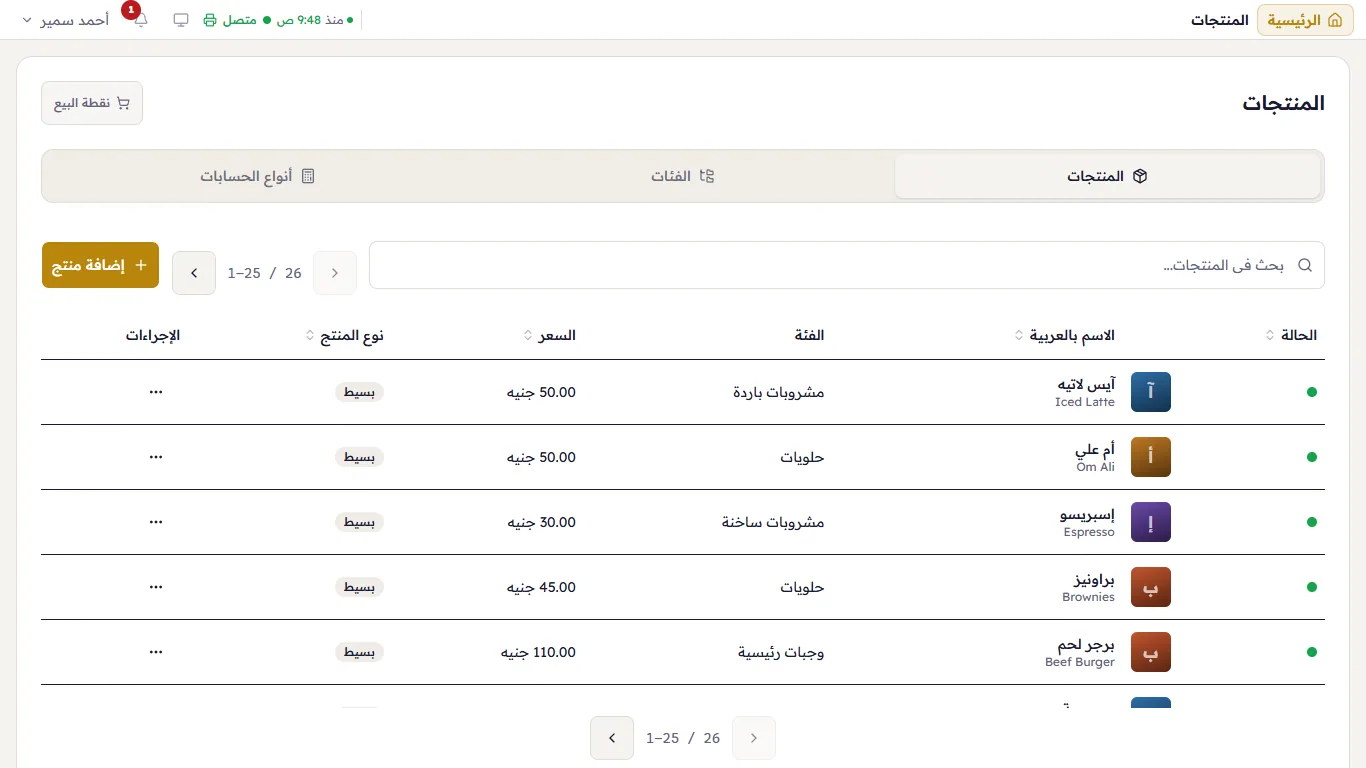This screenshot has width=1366, height=768.
Task: Switch to the الفئات tab
Action: click(x=683, y=176)
